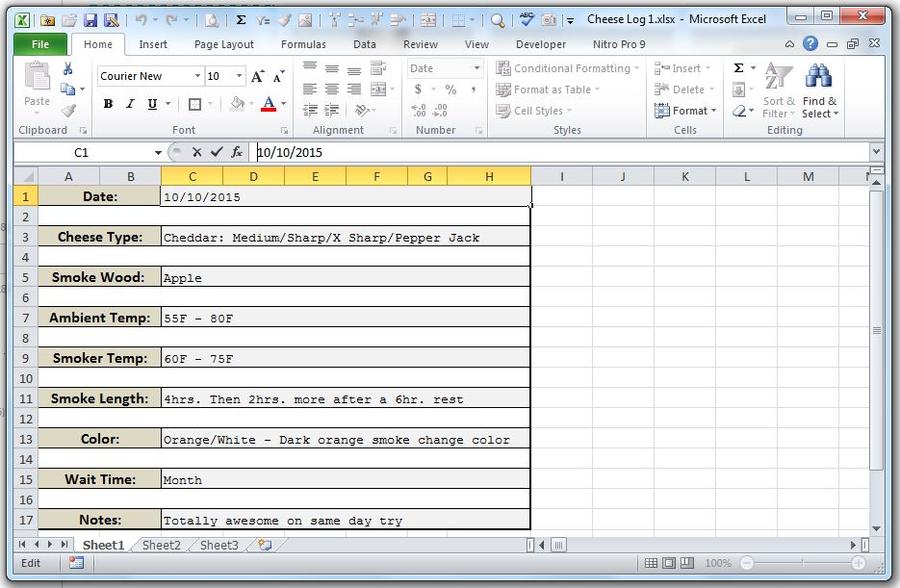
Task: Toggle Bold formatting
Action: click(x=108, y=104)
